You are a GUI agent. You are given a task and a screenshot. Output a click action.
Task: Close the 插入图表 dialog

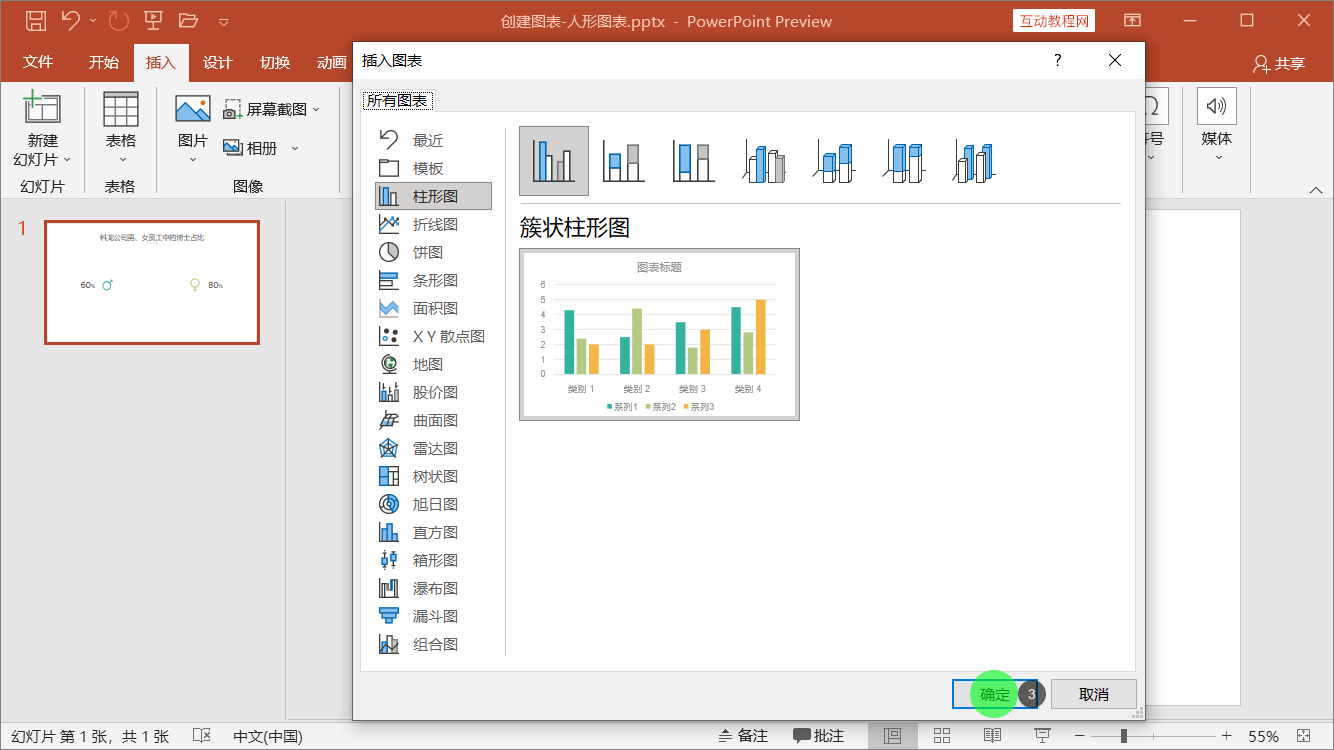1115,60
